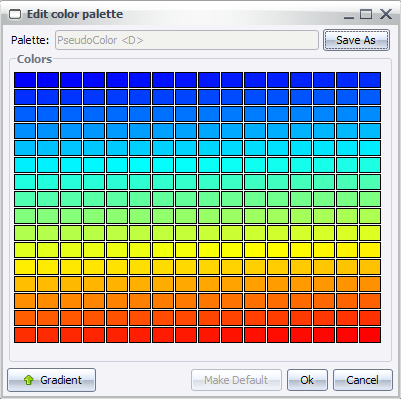Select the top-right blue swatch in first row

click(370, 80)
